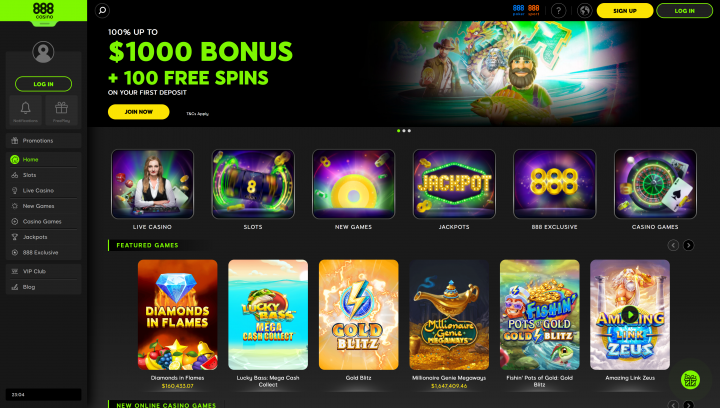Select the second banner carousel dot
The width and height of the screenshot is (720, 408).
coord(404,131)
